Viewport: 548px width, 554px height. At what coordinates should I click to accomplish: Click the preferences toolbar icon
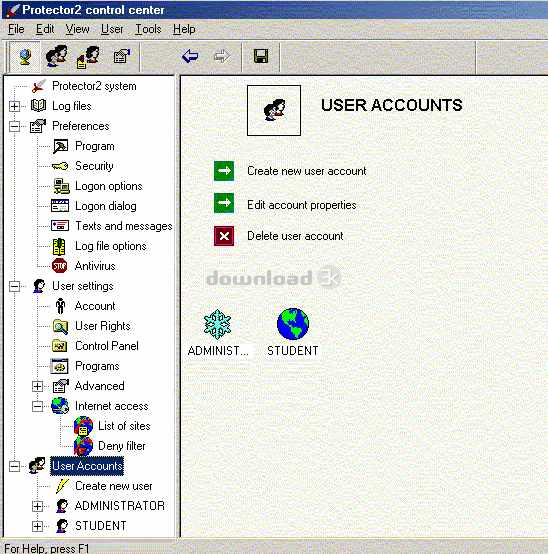click(122, 56)
